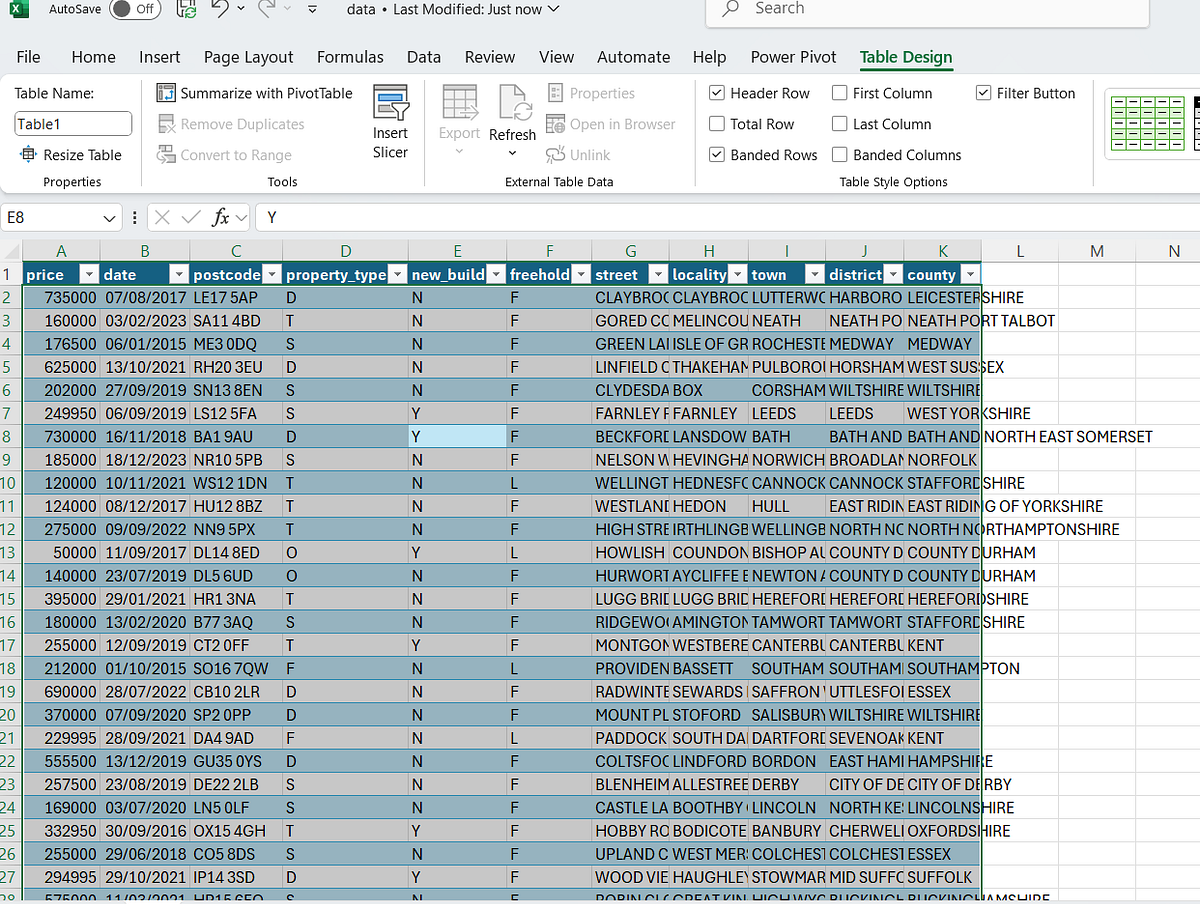Edit the Table Name field
Viewport: 1200px width, 904px height.
pyautogui.click(x=70, y=123)
